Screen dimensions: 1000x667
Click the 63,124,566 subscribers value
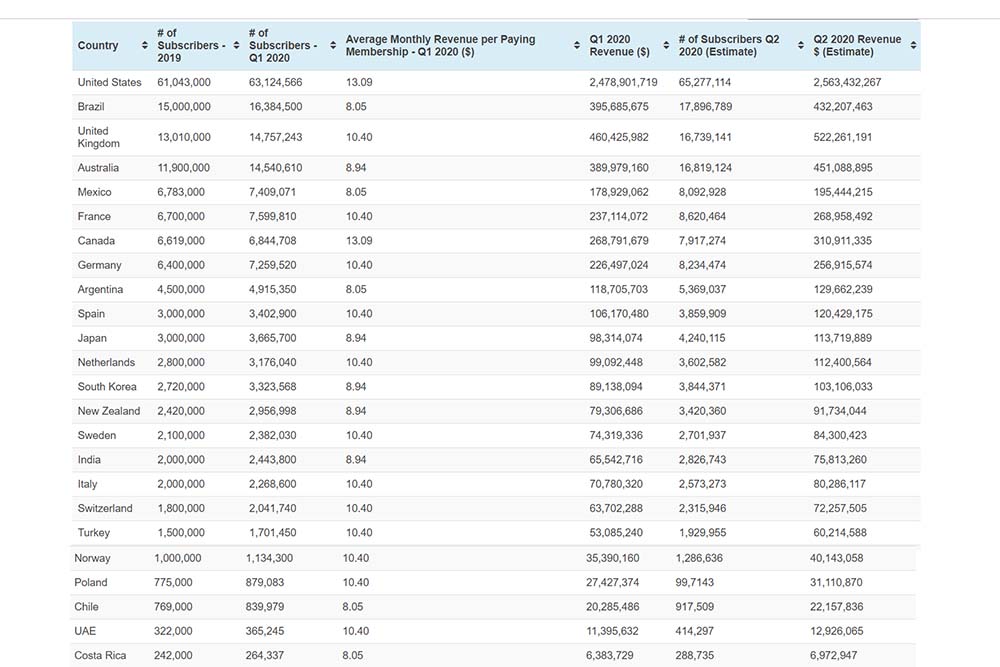point(276,82)
